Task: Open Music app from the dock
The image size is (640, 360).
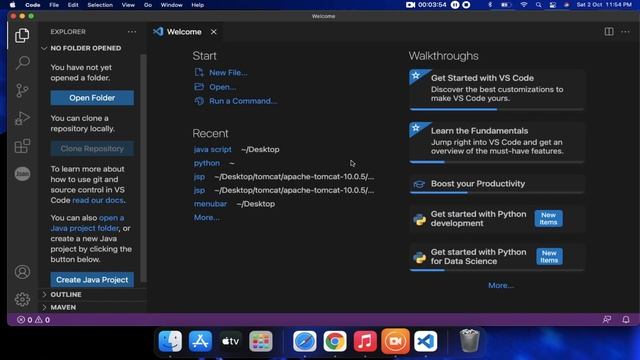Action: click(x=365, y=341)
